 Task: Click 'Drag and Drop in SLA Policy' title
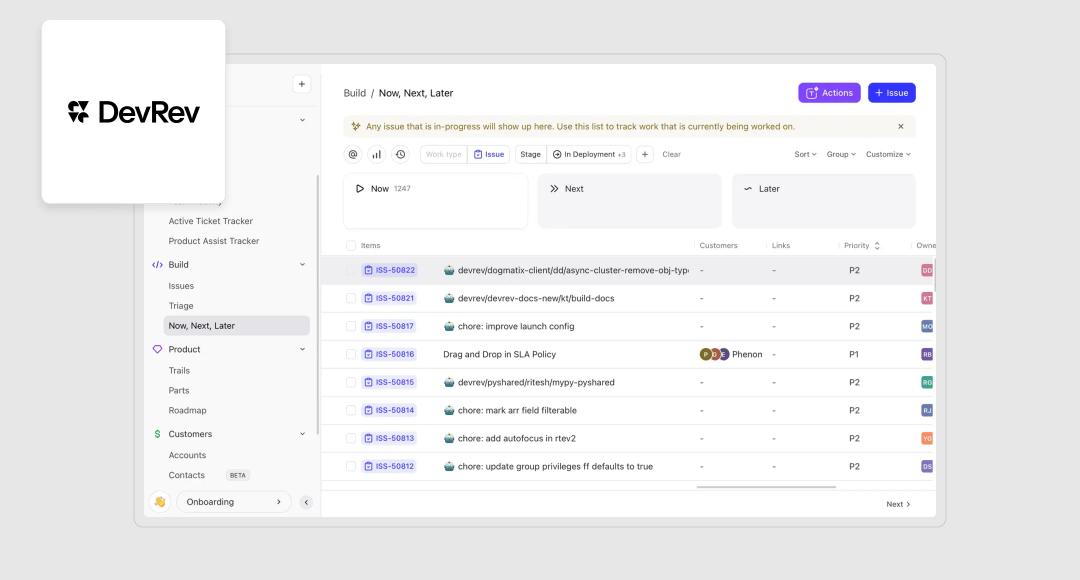coord(499,354)
